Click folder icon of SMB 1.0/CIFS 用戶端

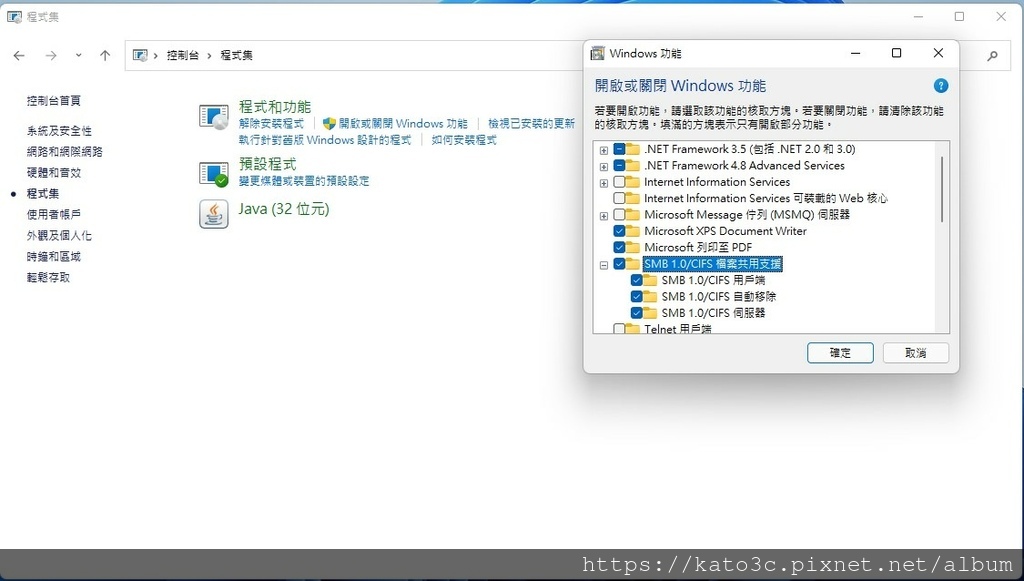[x=649, y=280]
